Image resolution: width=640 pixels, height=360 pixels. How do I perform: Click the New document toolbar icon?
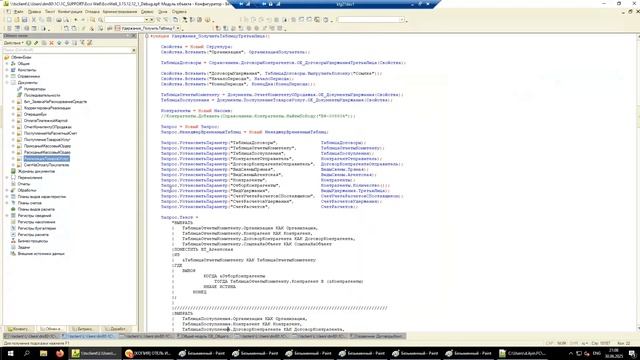tap(9, 20)
